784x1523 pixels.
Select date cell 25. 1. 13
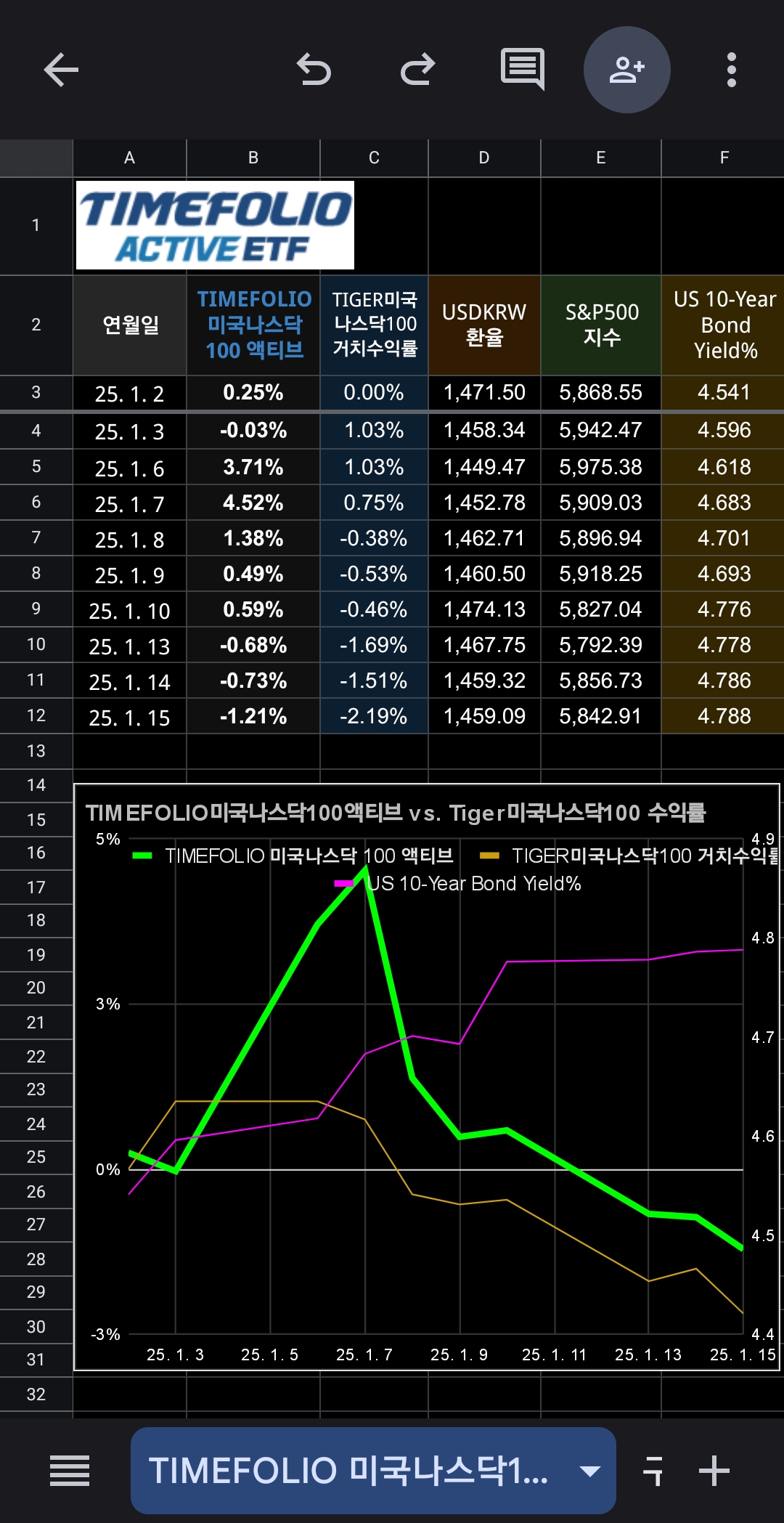click(130, 646)
